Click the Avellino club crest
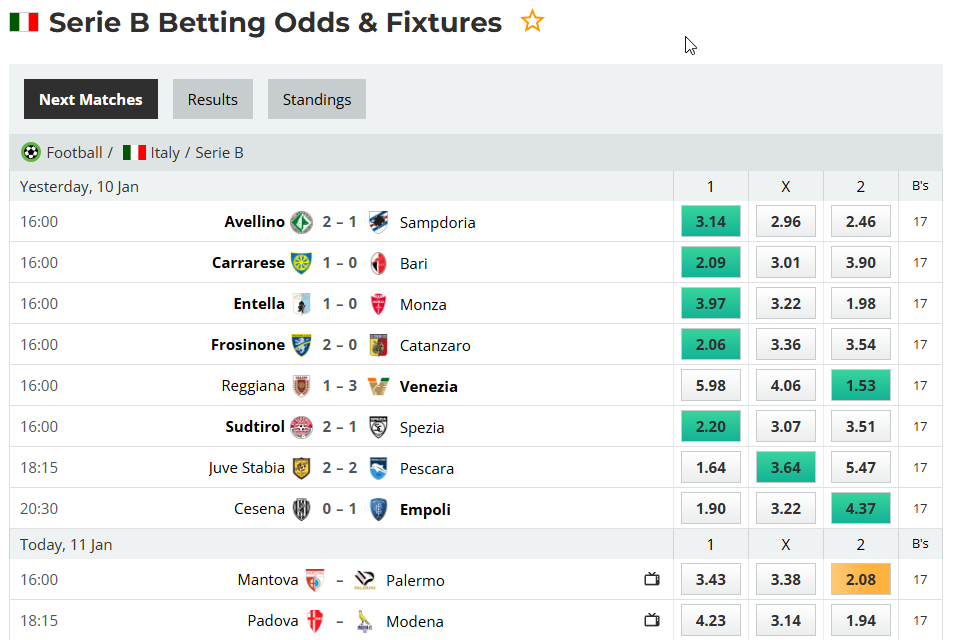The width and height of the screenshot is (954, 640). pyautogui.click(x=301, y=221)
